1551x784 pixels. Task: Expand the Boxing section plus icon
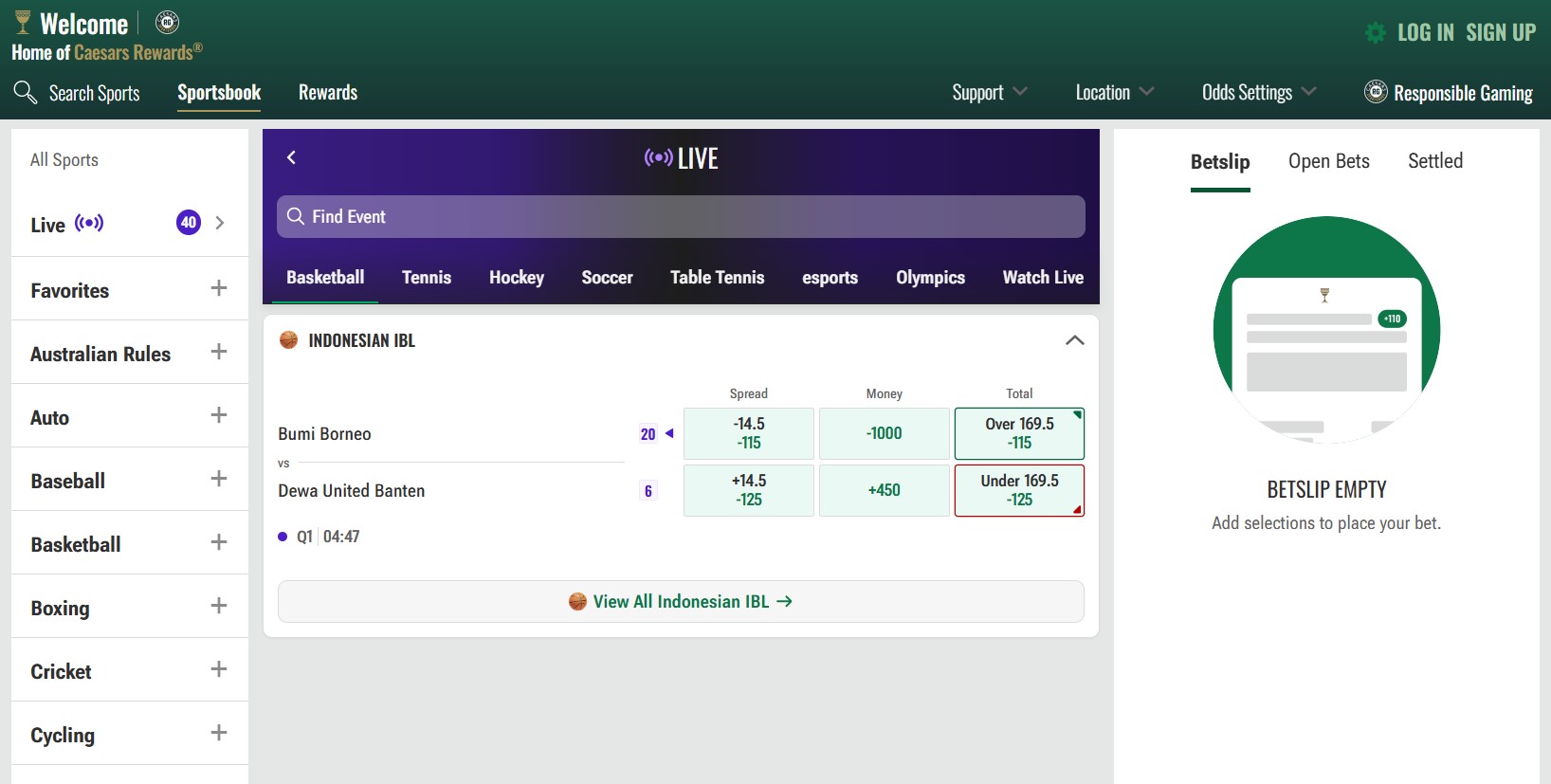click(219, 606)
